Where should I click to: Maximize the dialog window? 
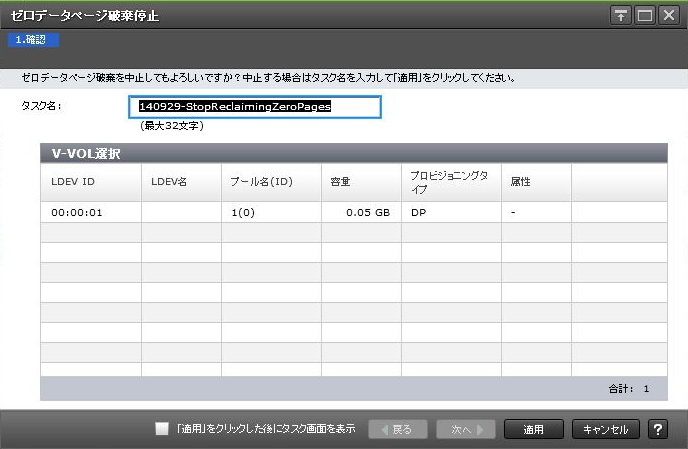point(645,15)
